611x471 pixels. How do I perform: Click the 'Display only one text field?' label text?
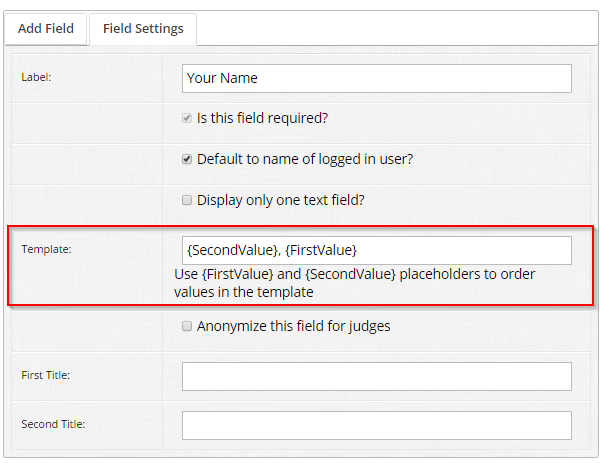[x=281, y=200]
